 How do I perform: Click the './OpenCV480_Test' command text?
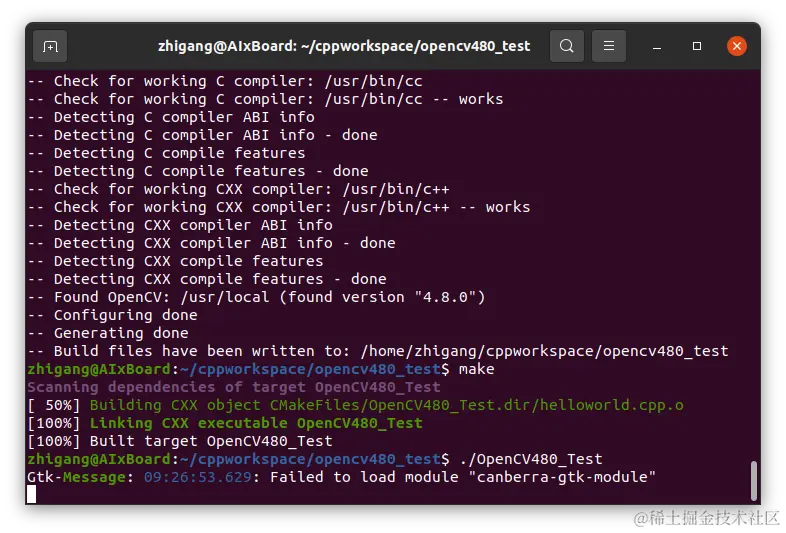tap(531, 459)
